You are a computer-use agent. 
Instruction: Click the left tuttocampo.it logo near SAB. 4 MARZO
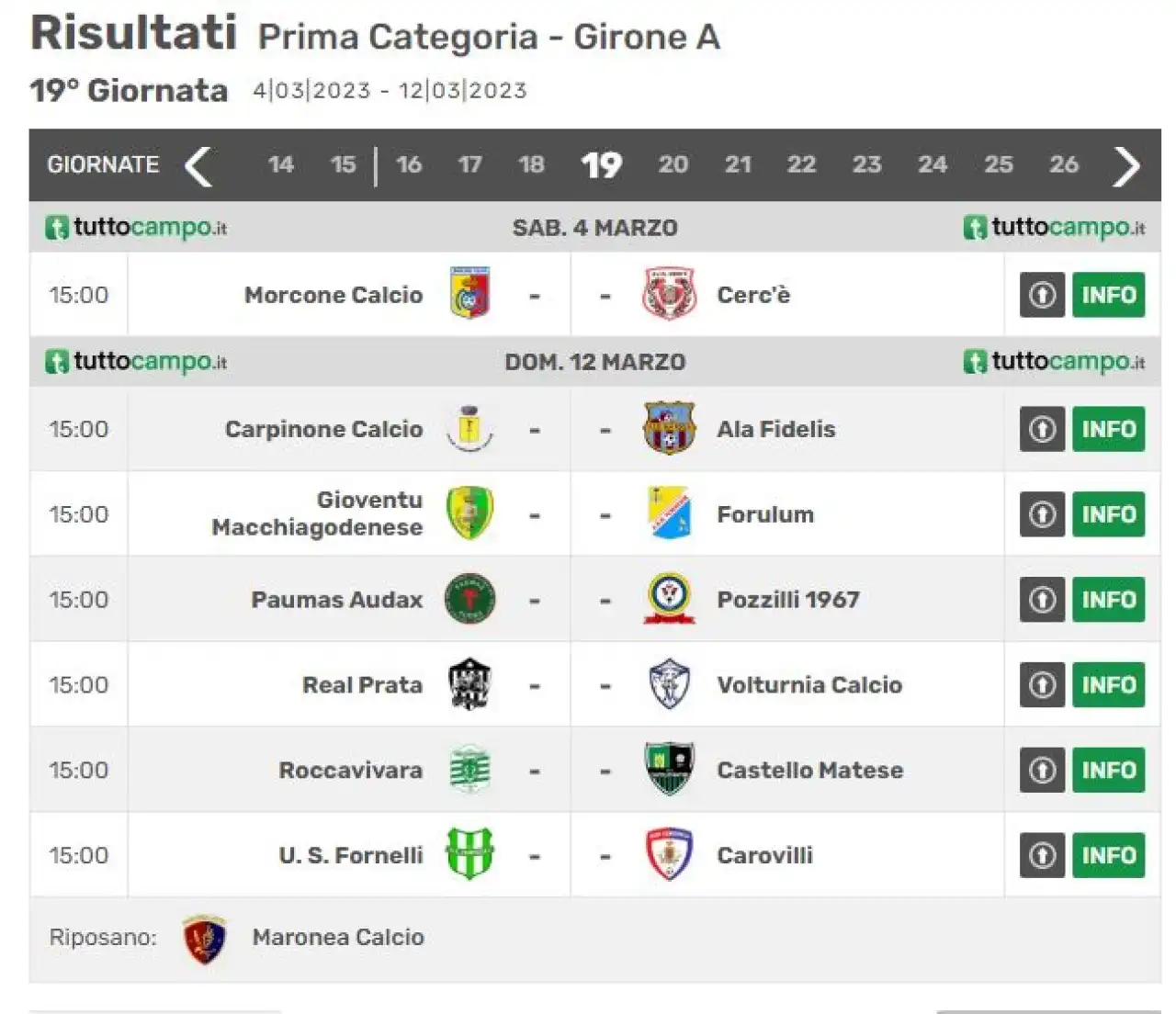[136, 228]
